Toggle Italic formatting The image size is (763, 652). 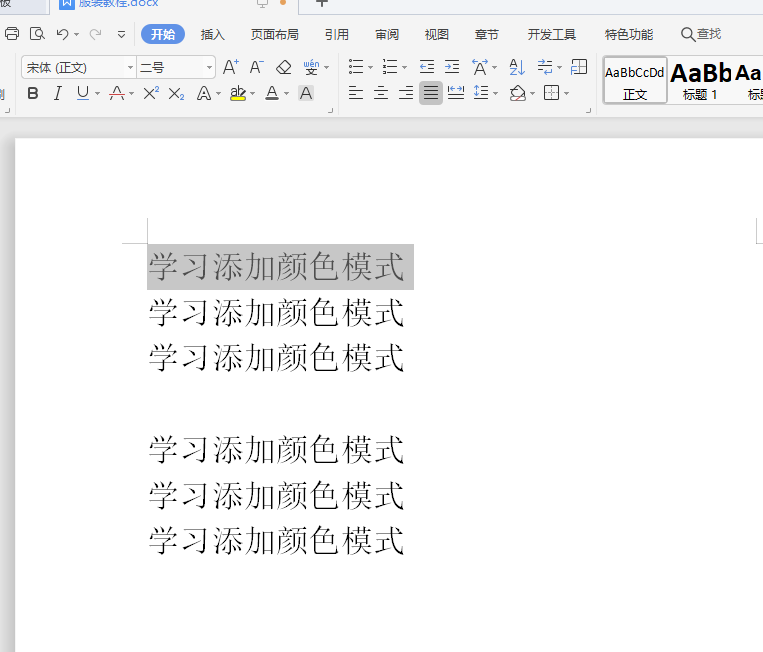pos(58,93)
